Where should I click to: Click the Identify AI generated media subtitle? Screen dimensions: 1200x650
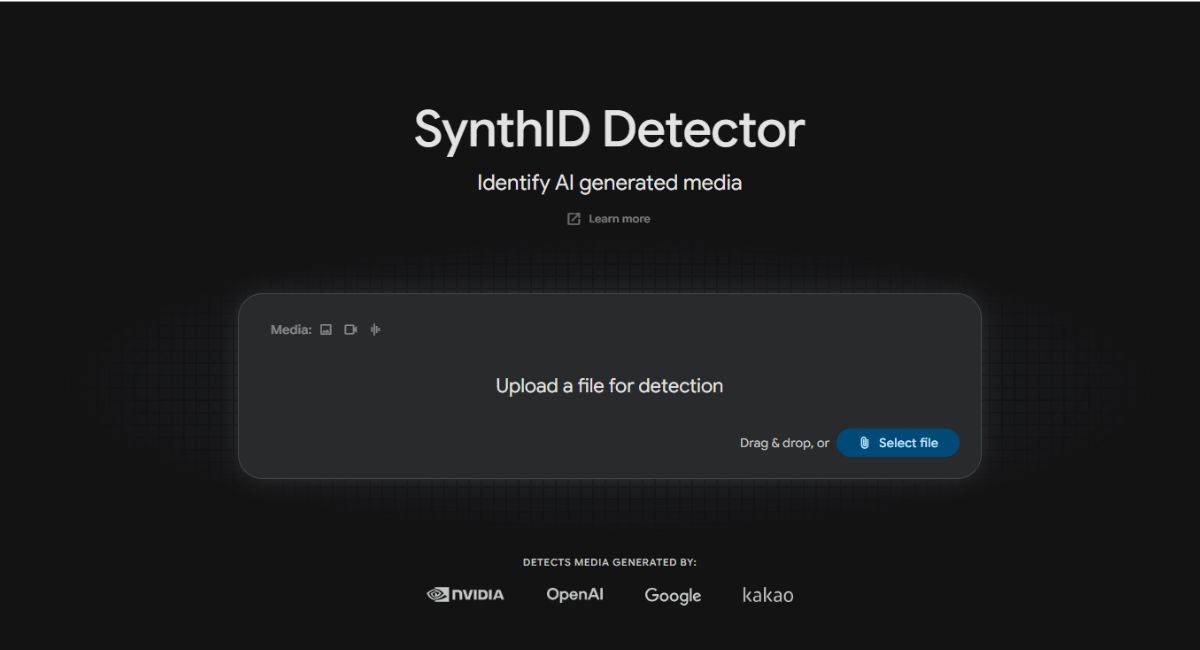609,183
